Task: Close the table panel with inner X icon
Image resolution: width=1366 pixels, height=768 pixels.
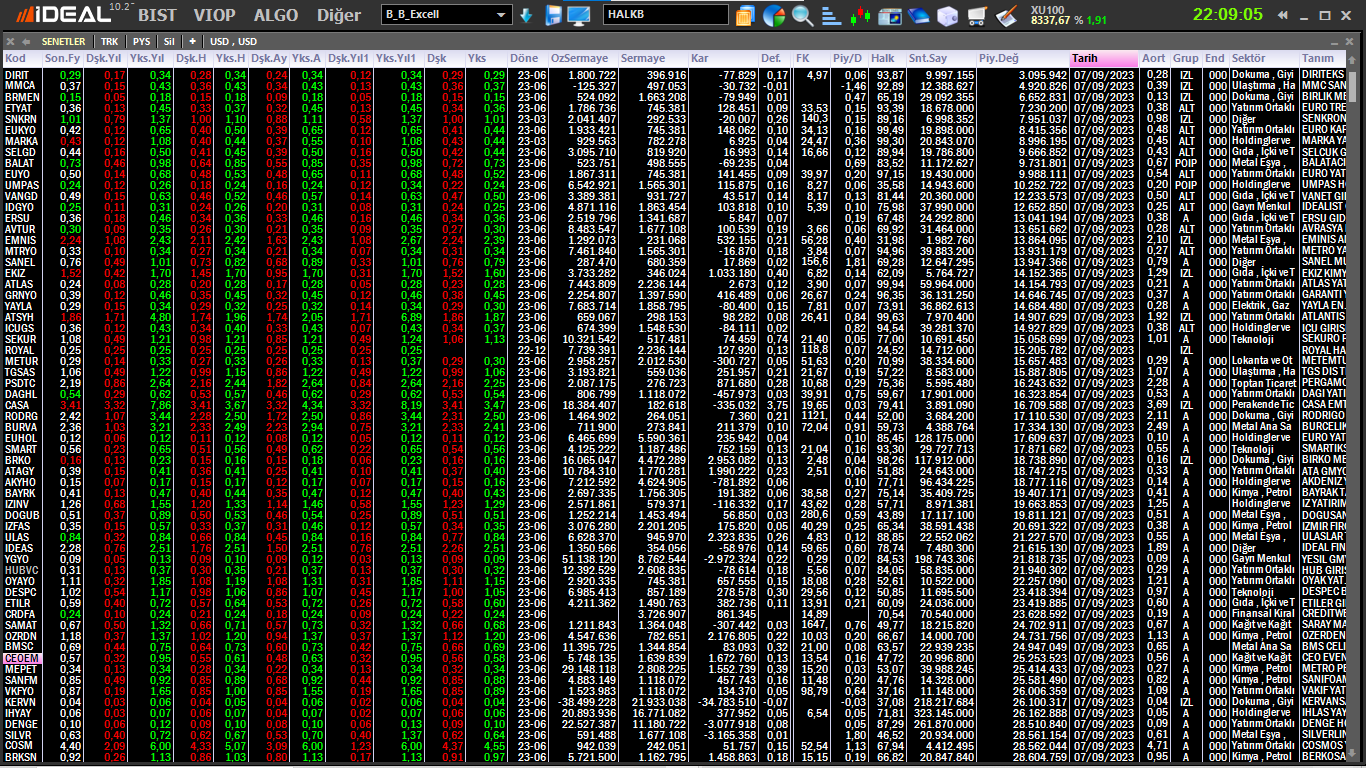Action: pyautogui.click(x=1349, y=42)
